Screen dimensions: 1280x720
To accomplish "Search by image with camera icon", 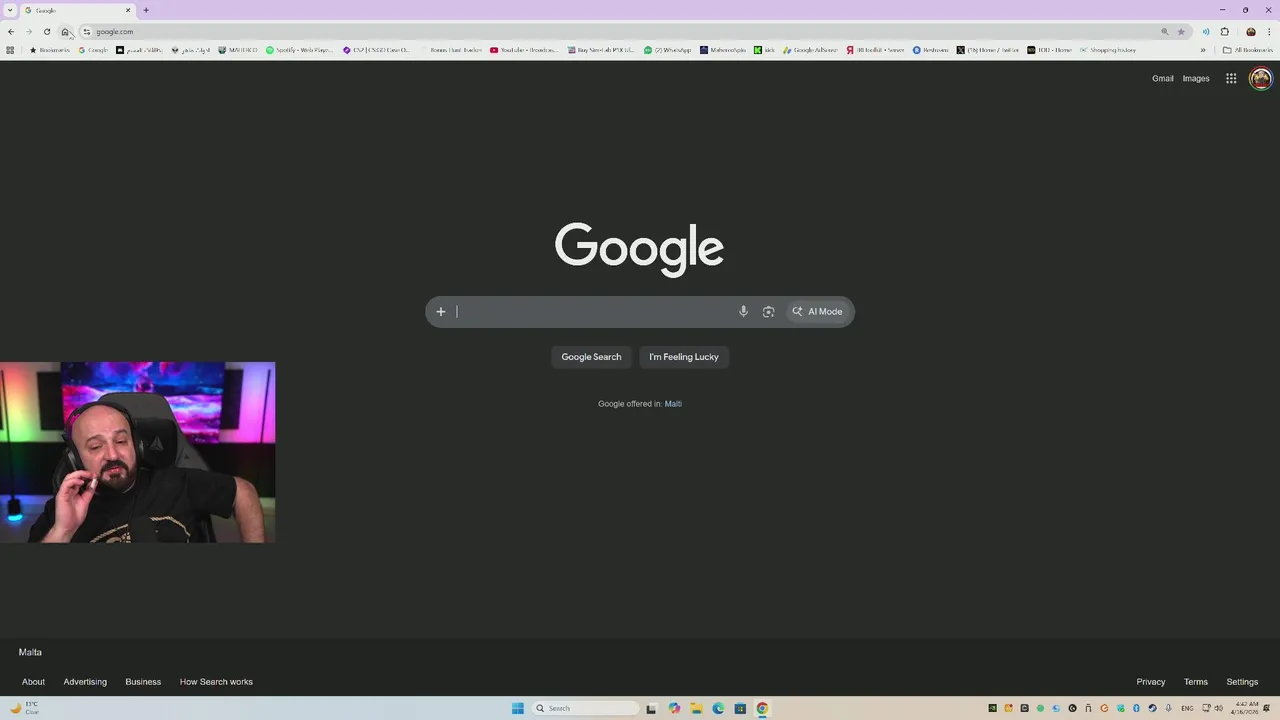I will pos(768,311).
